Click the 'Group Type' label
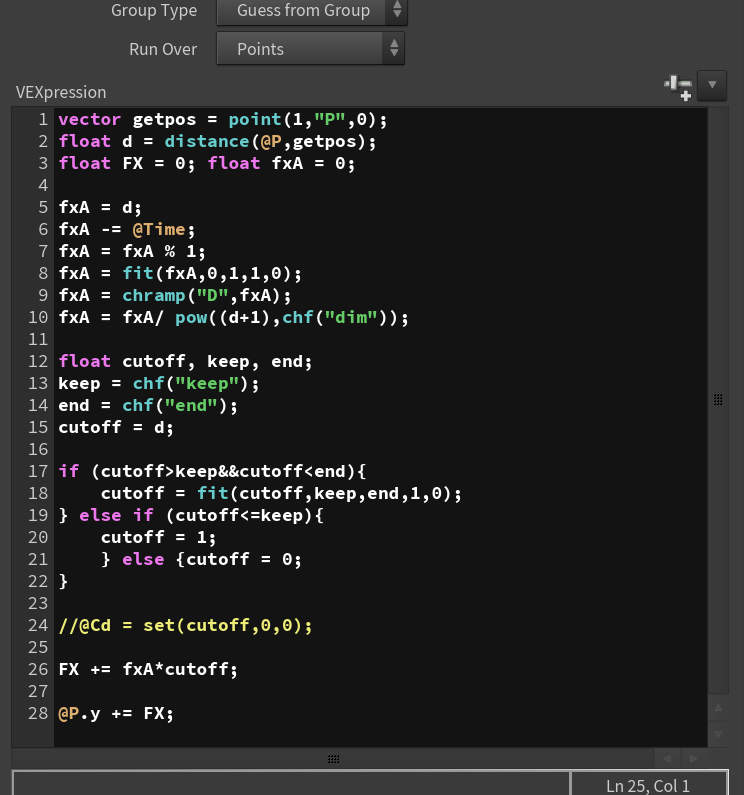 click(154, 10)
